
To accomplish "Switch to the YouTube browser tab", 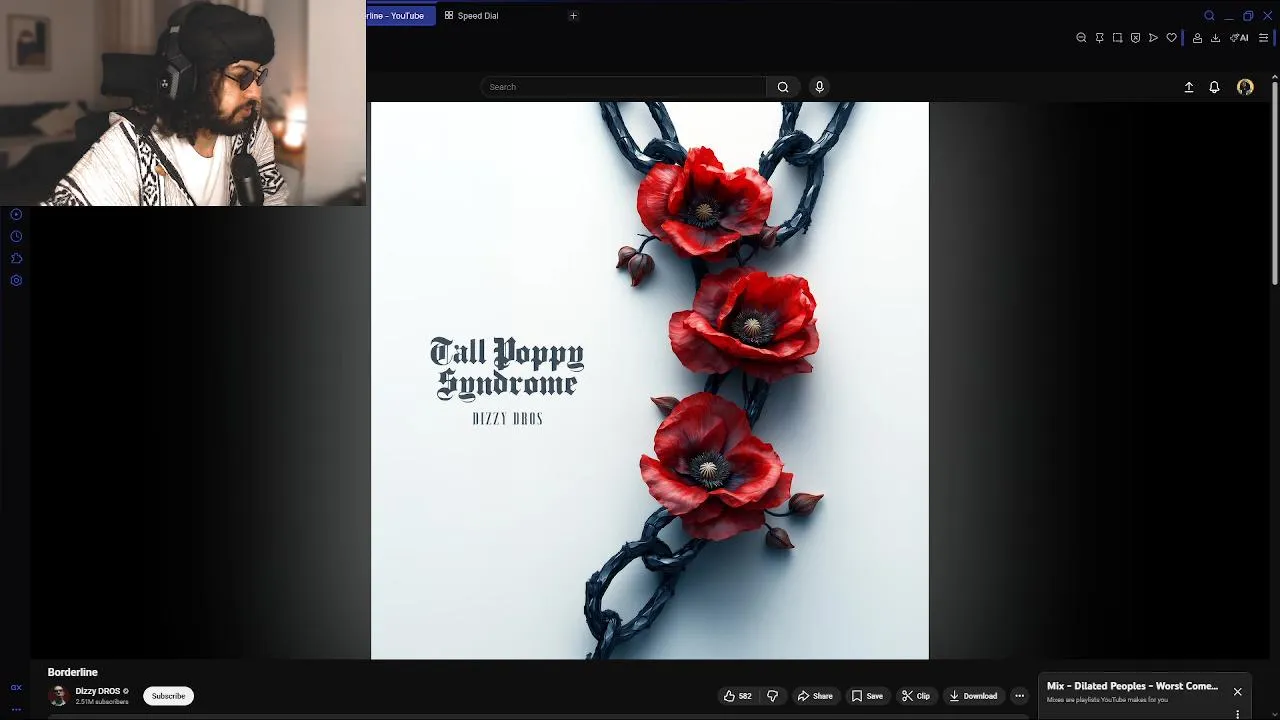I will tap(400, 16).
